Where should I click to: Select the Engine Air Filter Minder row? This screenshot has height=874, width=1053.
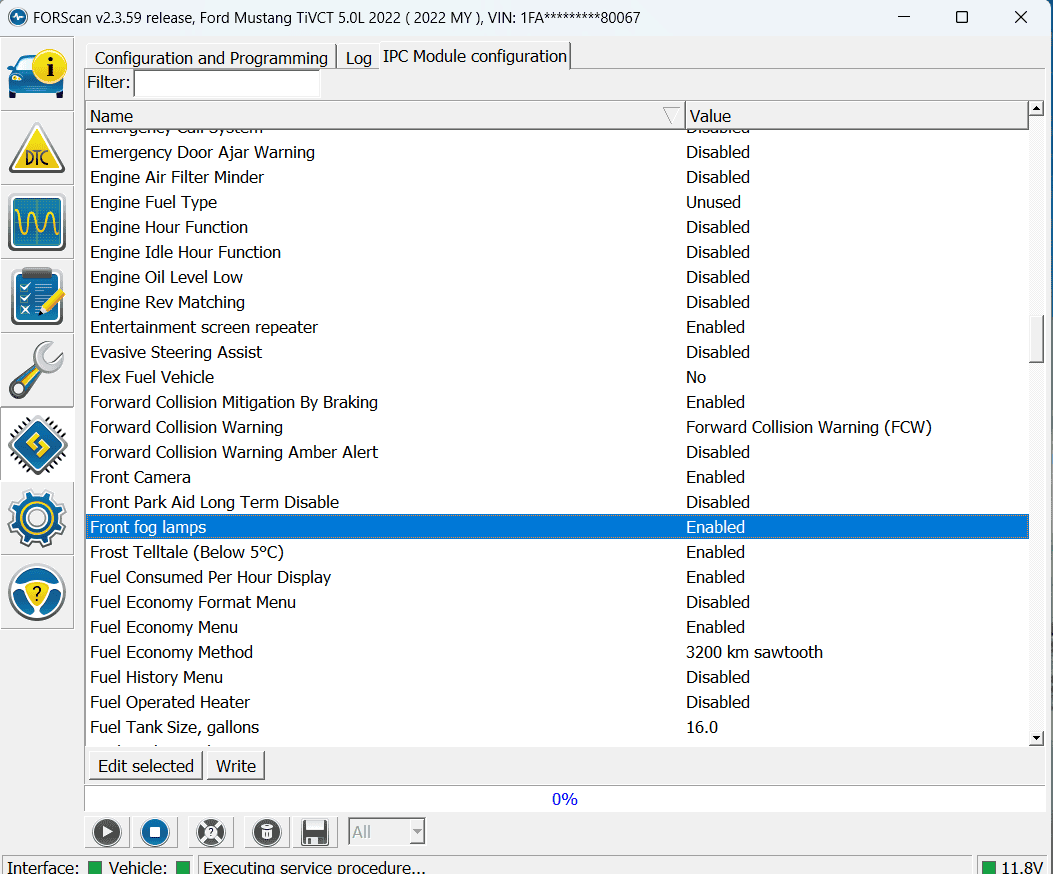click(557, 177)
